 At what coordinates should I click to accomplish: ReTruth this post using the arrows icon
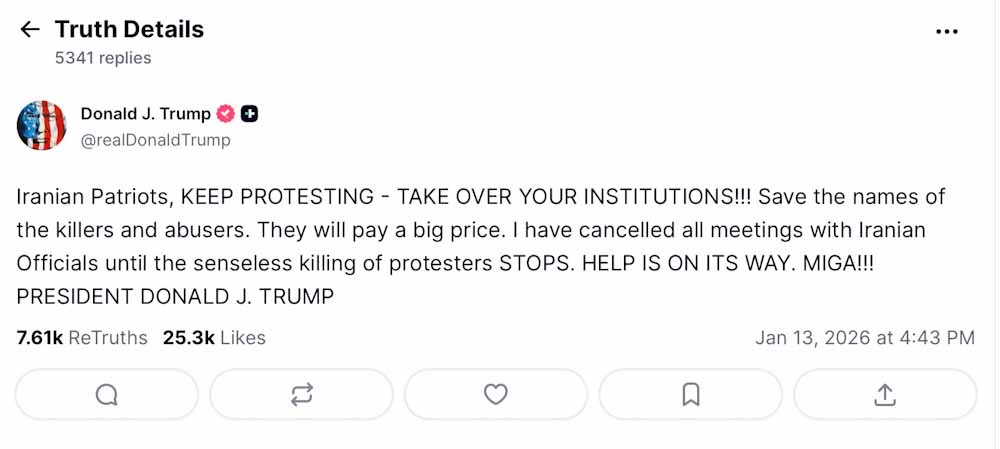pos(301,395)
